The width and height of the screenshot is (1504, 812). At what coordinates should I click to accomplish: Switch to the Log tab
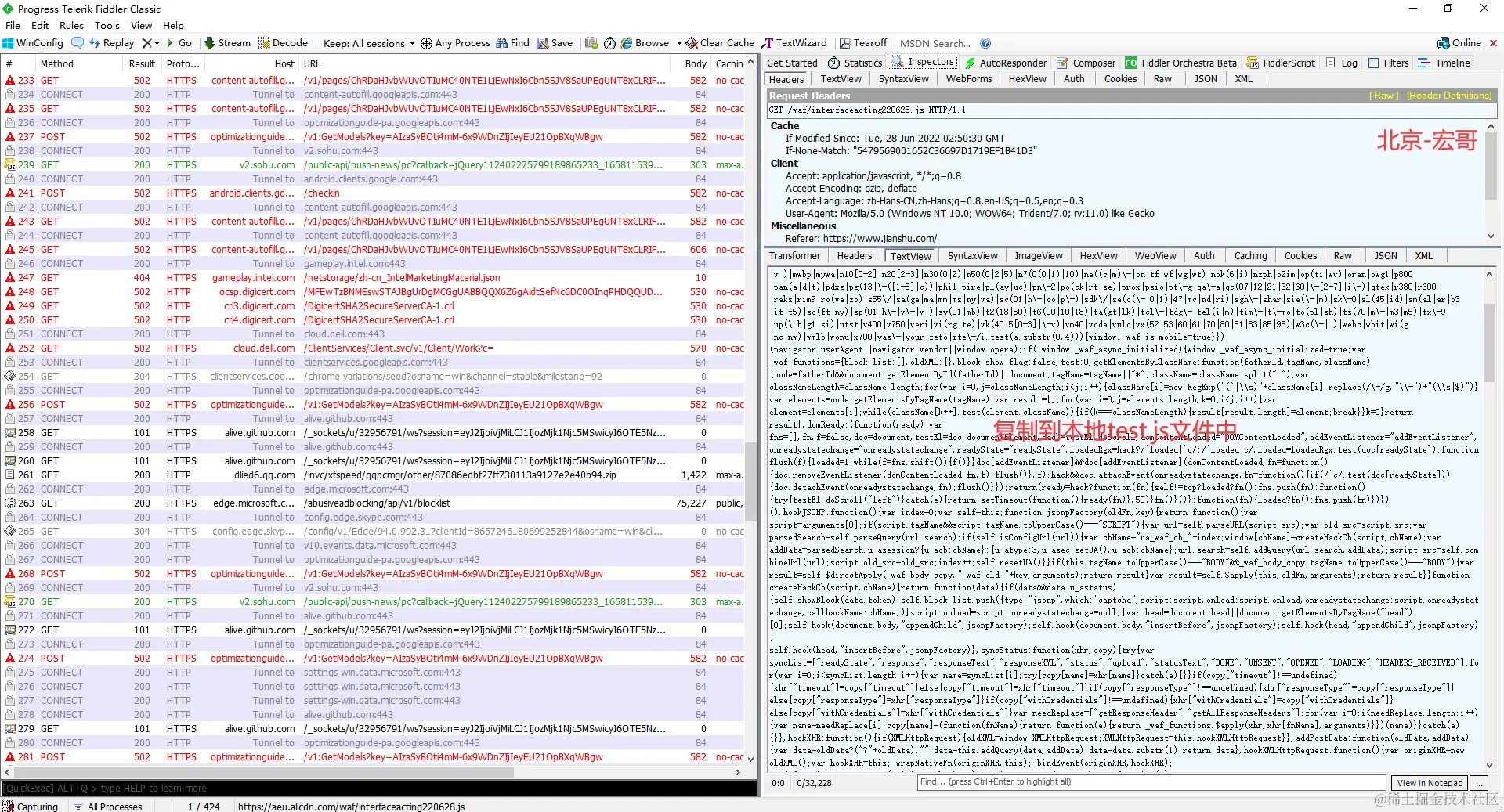point(1342,63)
